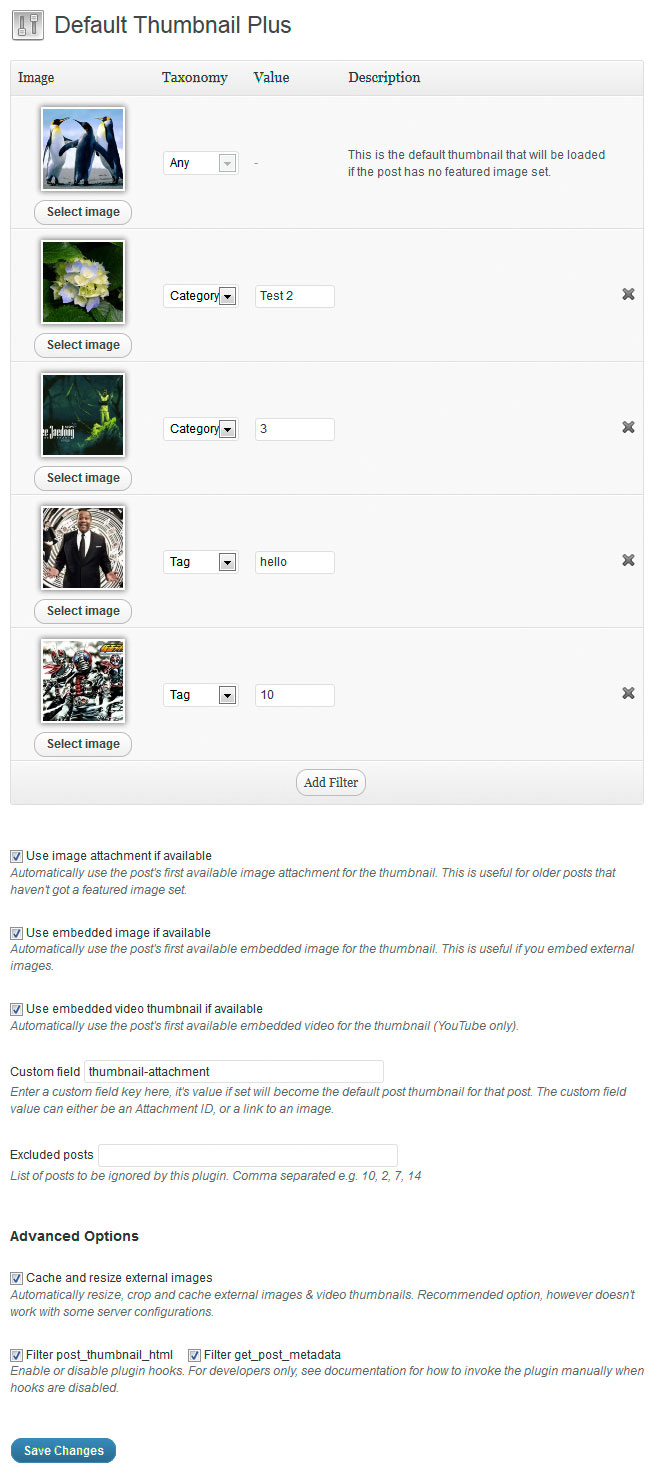This screenshot has height=1478, width=652.
Task: Click the Default Thumbnail Plus page title
Action: (173, 25)
